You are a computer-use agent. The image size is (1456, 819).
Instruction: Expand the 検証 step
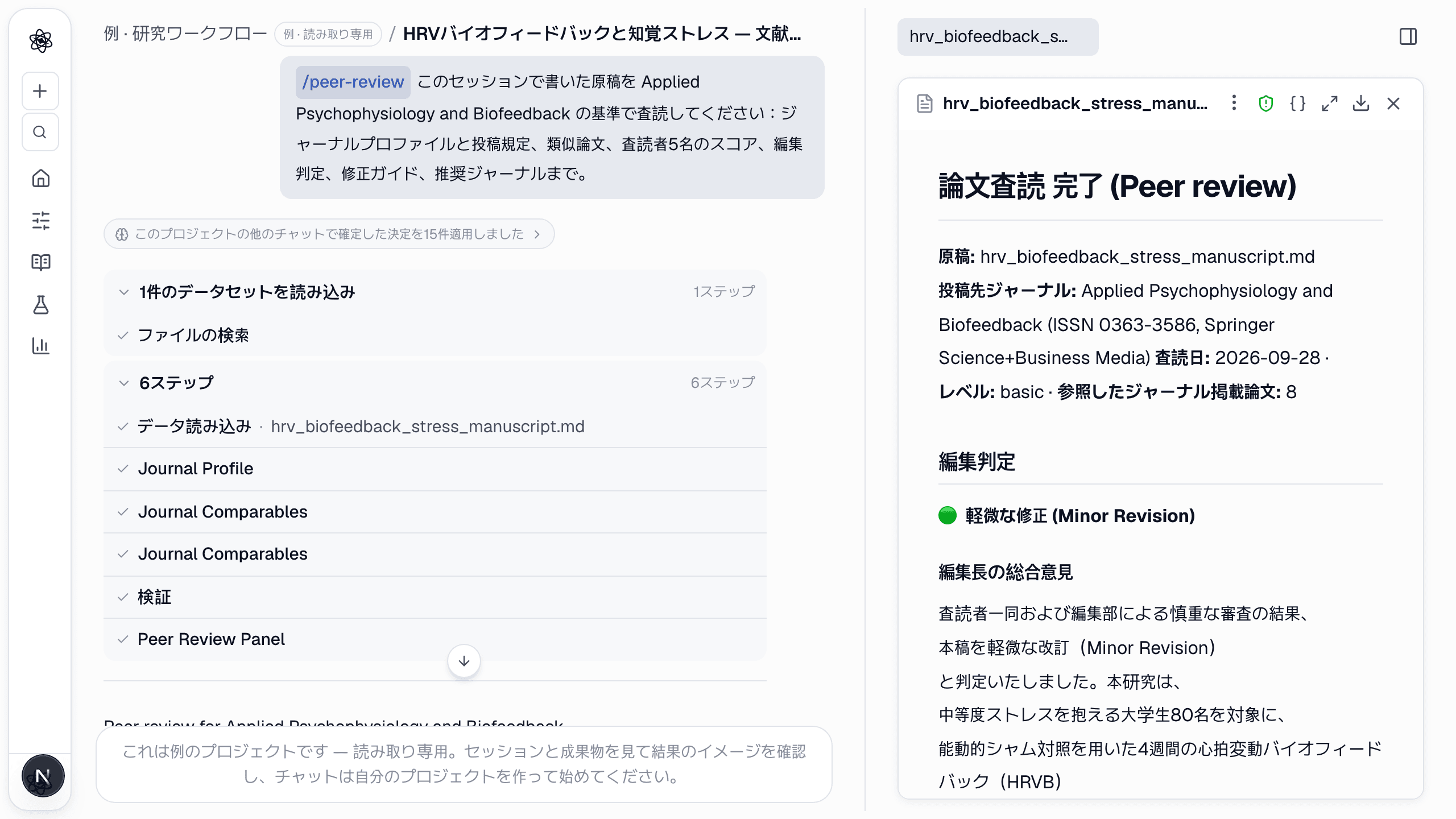pyautogui.click(x=435, y=597)
